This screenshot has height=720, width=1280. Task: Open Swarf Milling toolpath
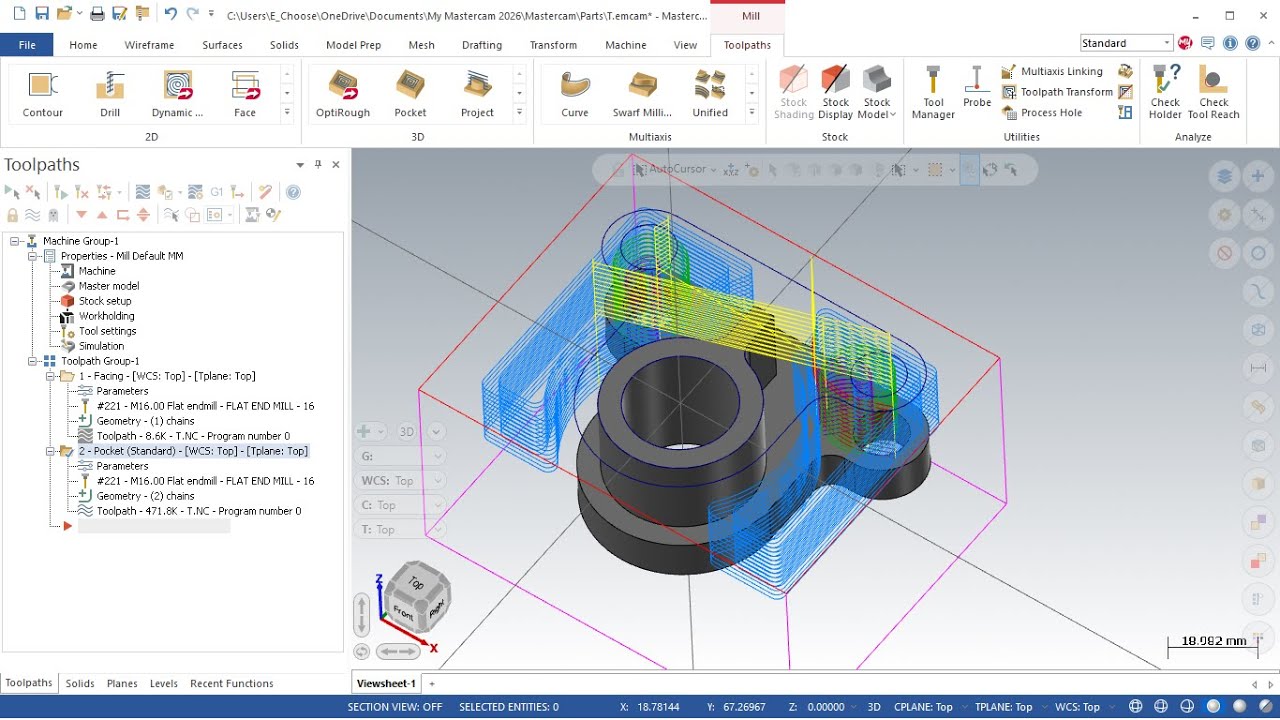point(642,95)
